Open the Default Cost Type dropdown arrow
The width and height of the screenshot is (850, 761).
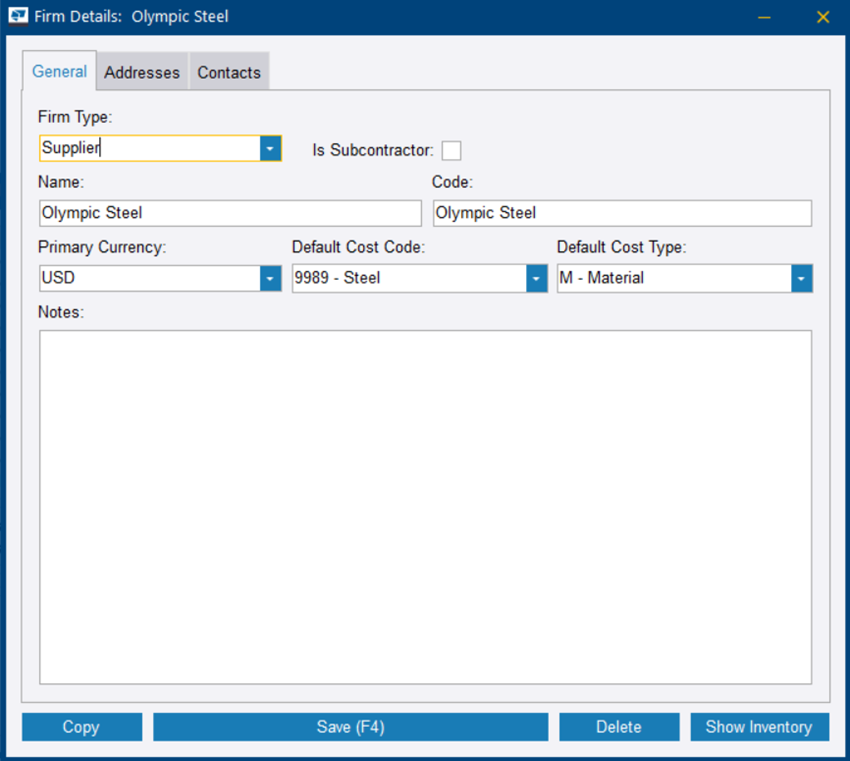point(801,278)
